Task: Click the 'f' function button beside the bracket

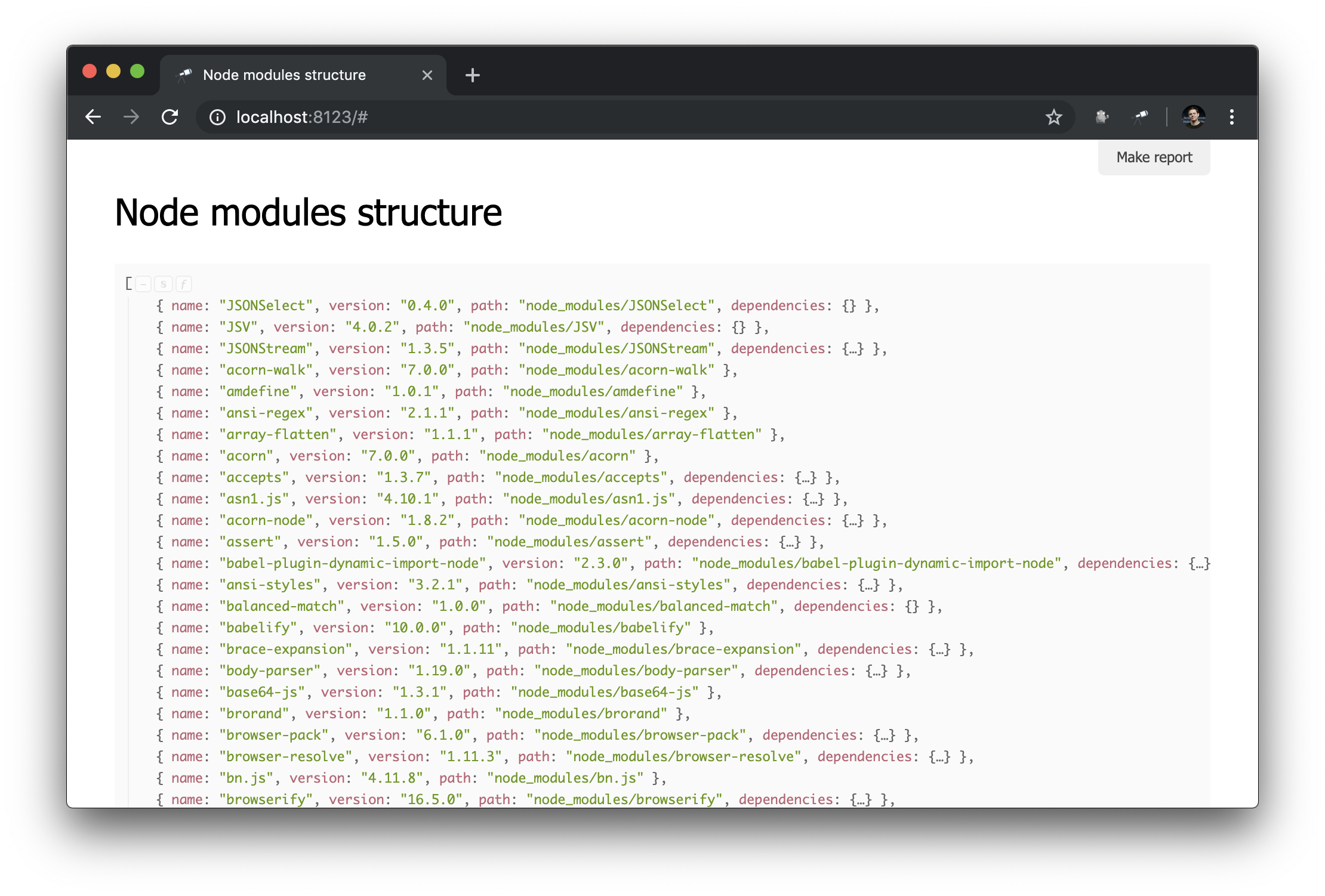Action: [184, 284]
